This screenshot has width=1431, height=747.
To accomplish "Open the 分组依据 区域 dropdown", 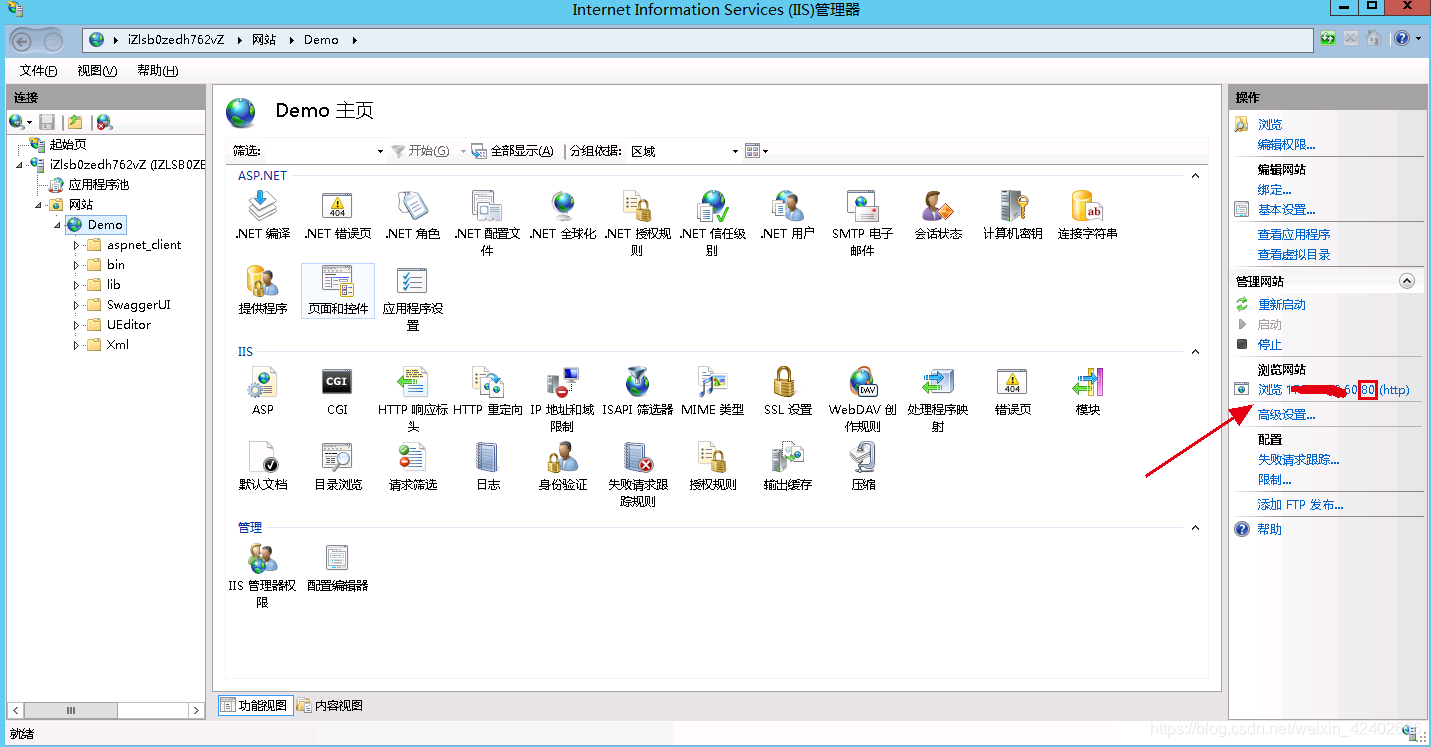I will click(x=736, y=150).
